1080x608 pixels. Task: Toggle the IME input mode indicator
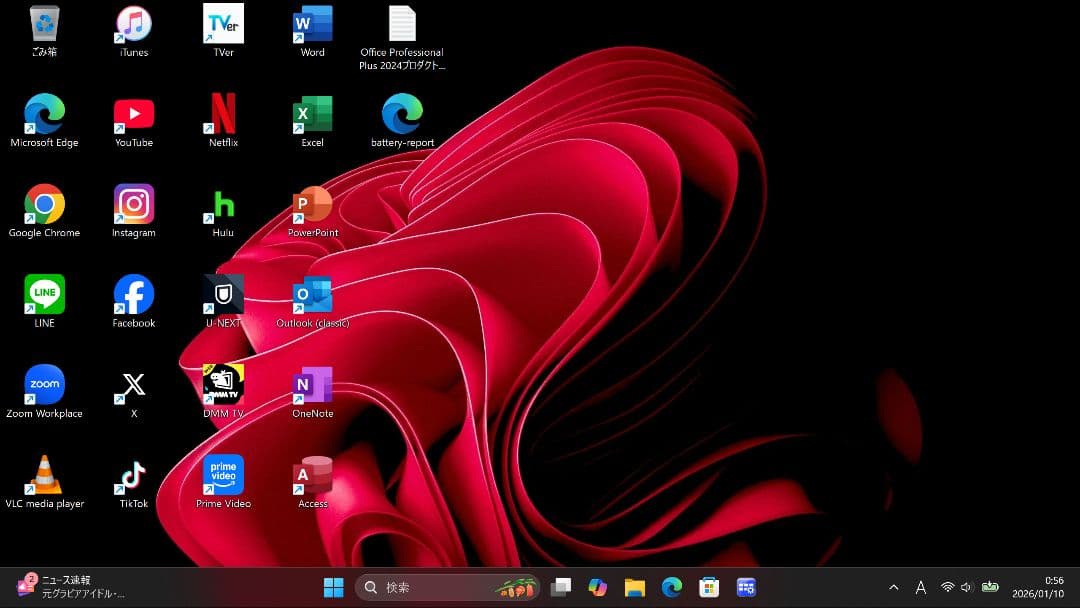[x=921, y=587]
